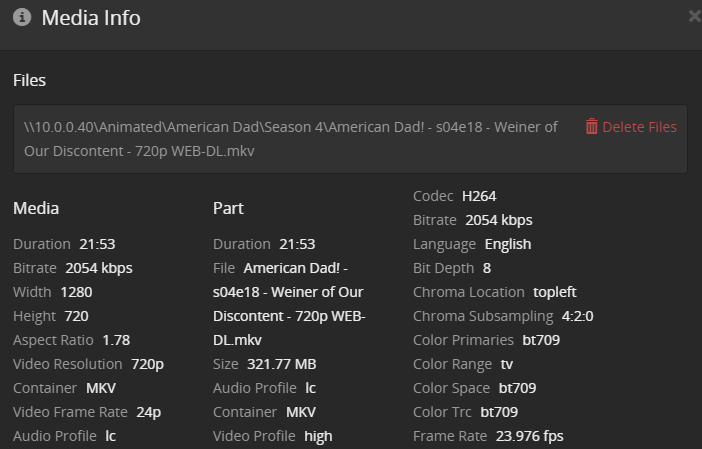Click the Media Info title text
702x449 pixels.
pyautogui.click(x=91, y=18)
